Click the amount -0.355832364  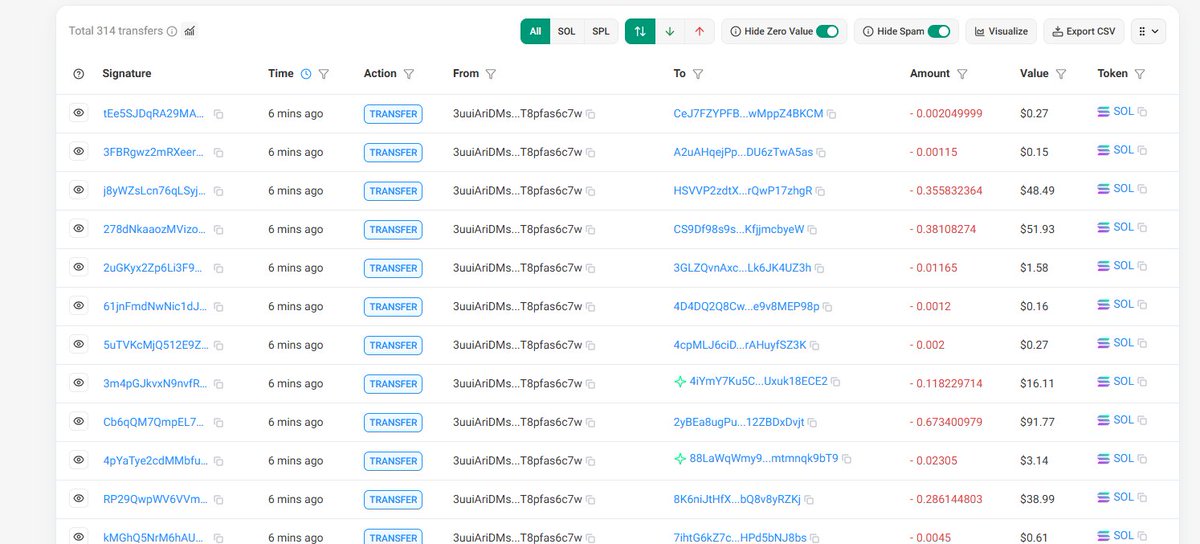click(946, 190)
